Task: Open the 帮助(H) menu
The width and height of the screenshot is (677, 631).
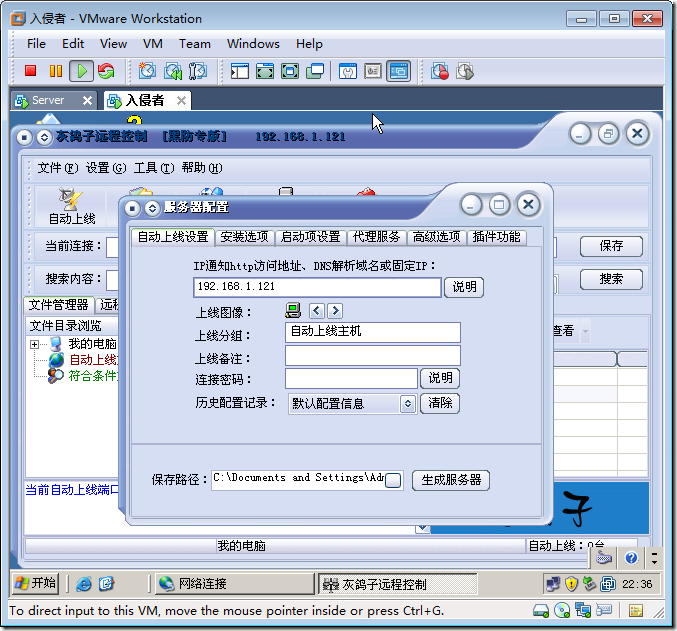Action: 202,168
